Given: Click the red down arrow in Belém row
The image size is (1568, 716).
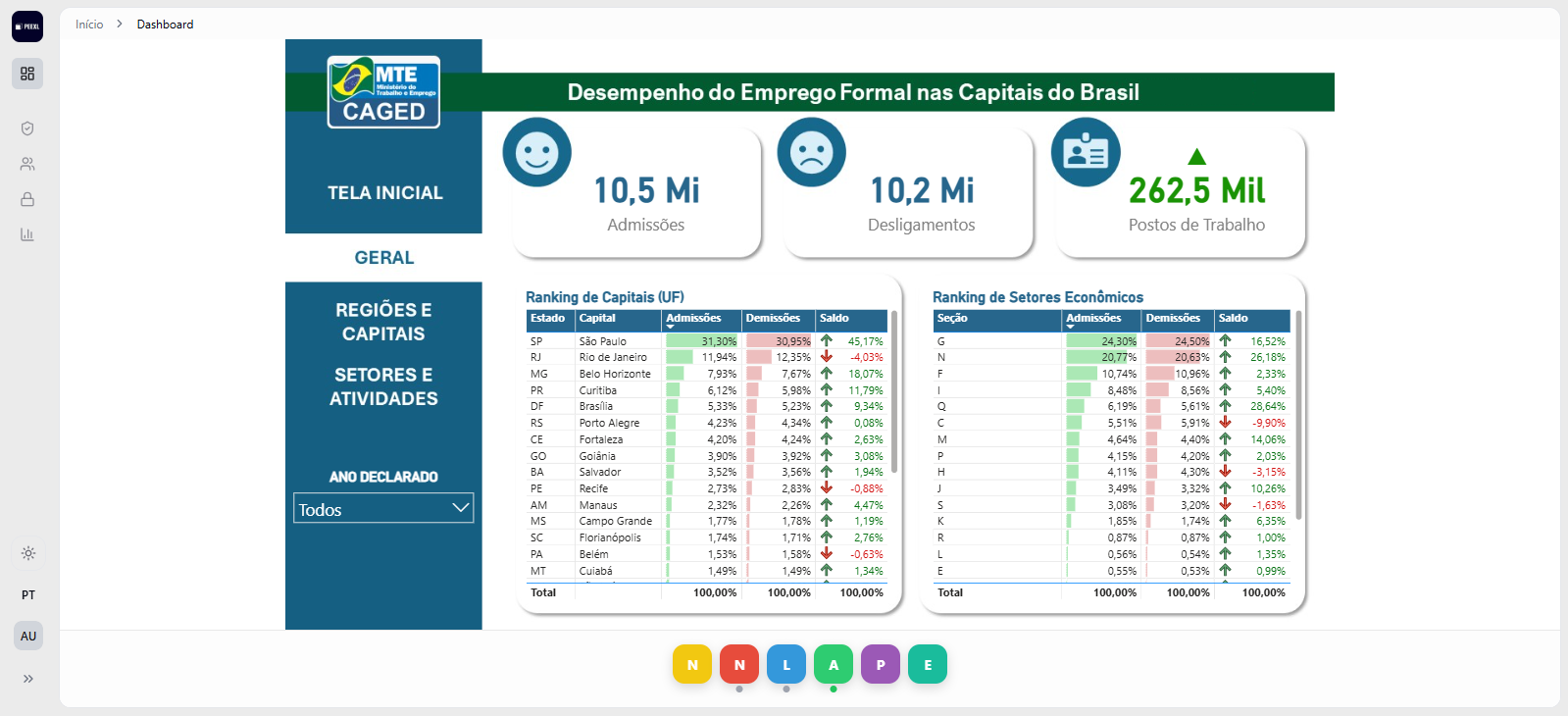Looking at the screenshot, I should click(x=827, y=554).
